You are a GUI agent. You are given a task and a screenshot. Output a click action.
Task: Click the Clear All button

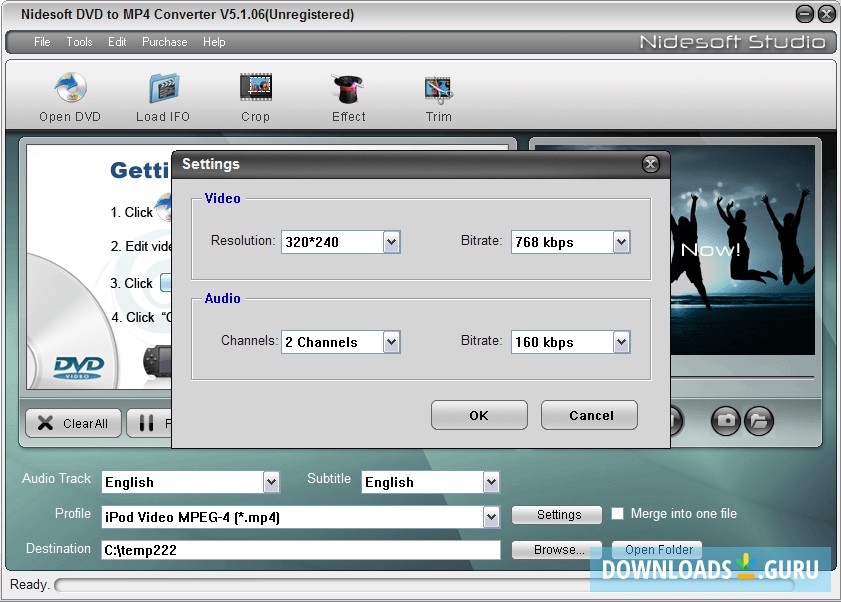73,423
